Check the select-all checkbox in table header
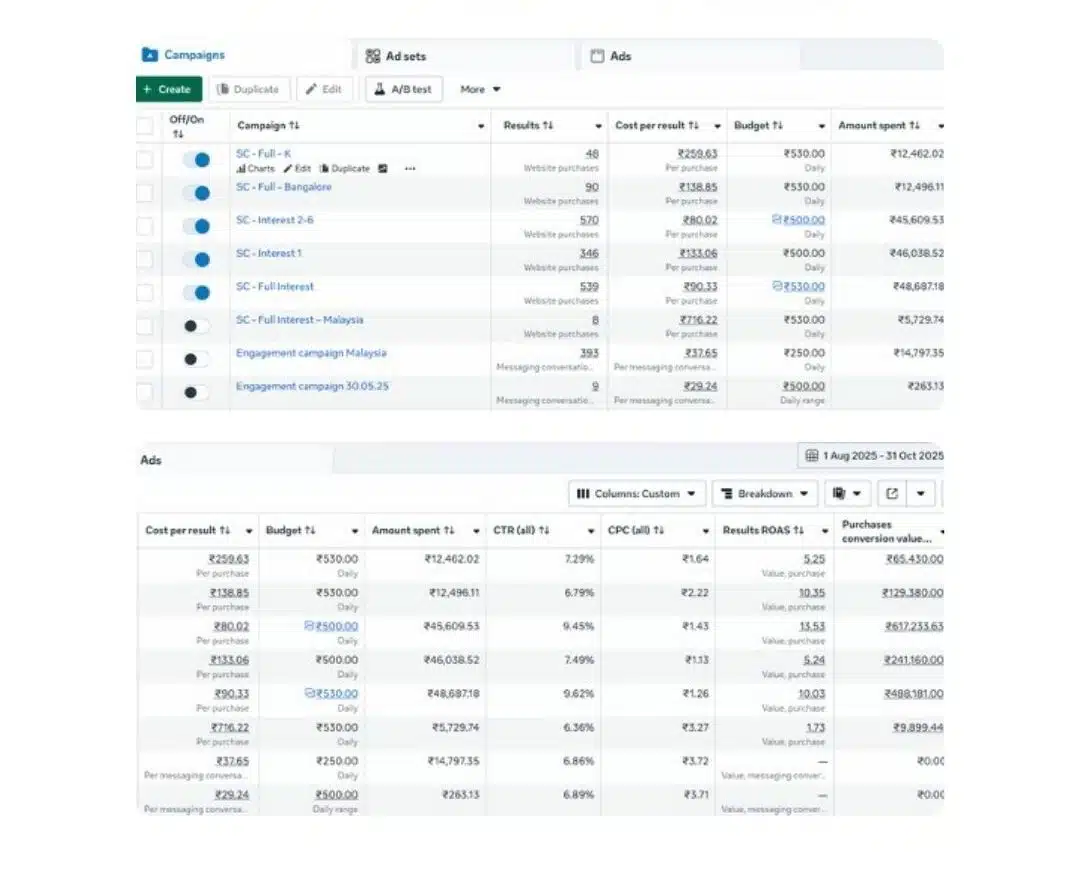The height and width of the screenshot is (882, 1080). [145, 126]
